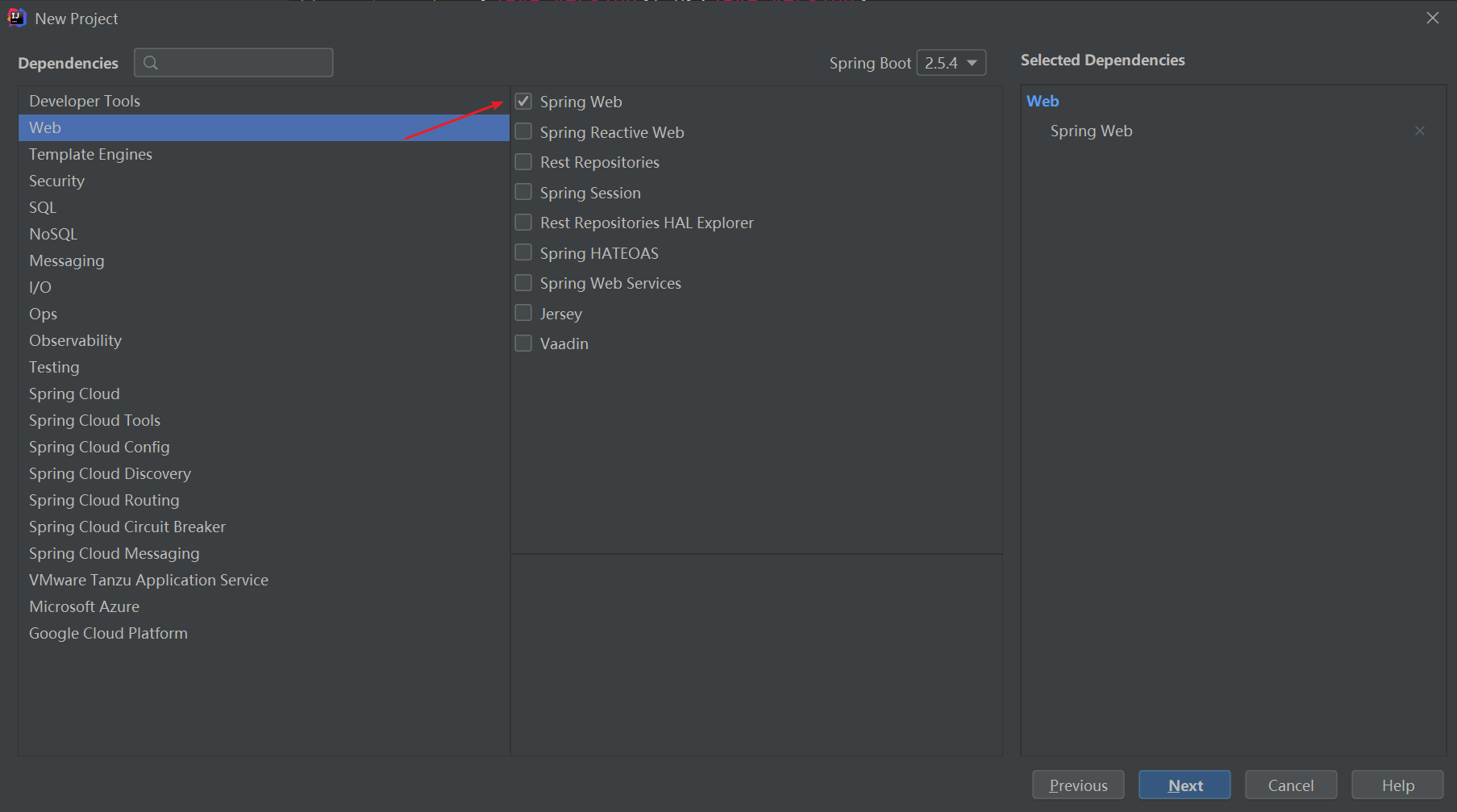Image resolution: width=1457 pixels, height=812 pixels.
Task: Click the IntelliJ IDEA logo in title bar
Action: (16, 18)
